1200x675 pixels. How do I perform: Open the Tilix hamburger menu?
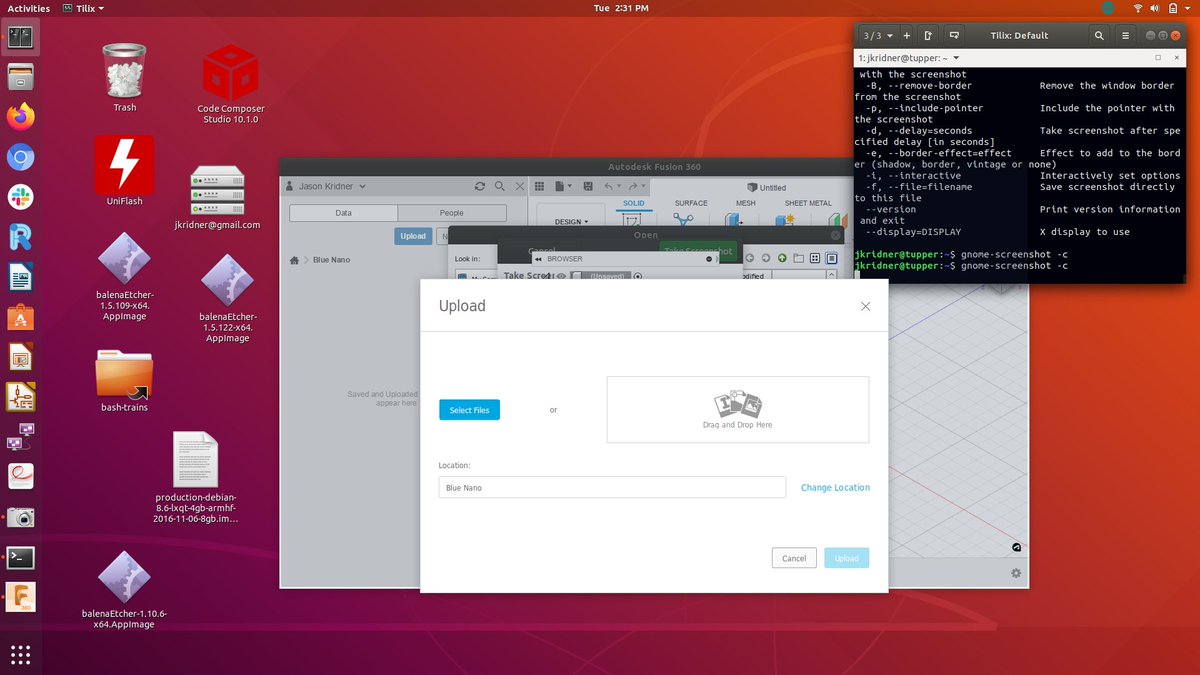(1126, 35)
